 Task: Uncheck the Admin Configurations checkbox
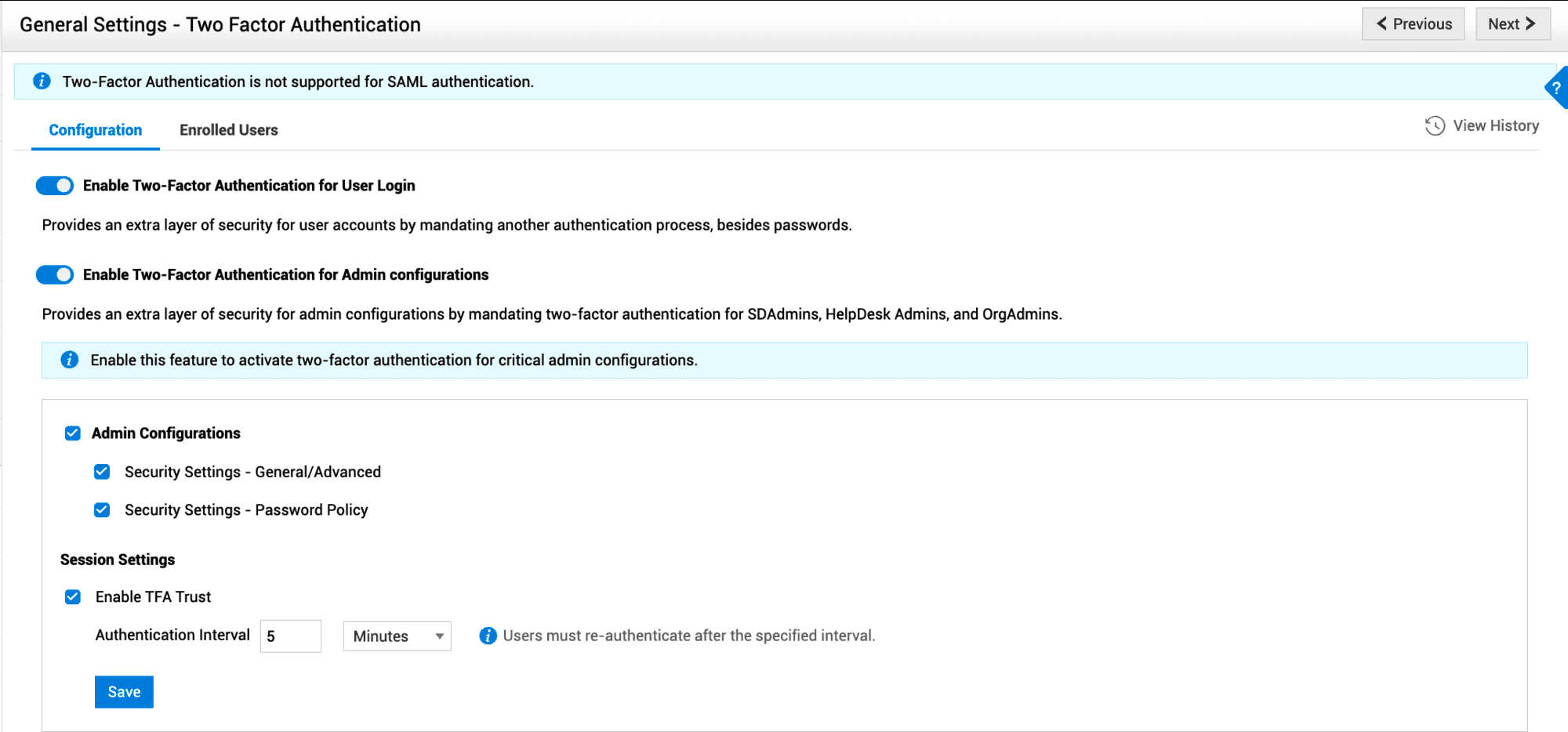[x=73, y=433]
